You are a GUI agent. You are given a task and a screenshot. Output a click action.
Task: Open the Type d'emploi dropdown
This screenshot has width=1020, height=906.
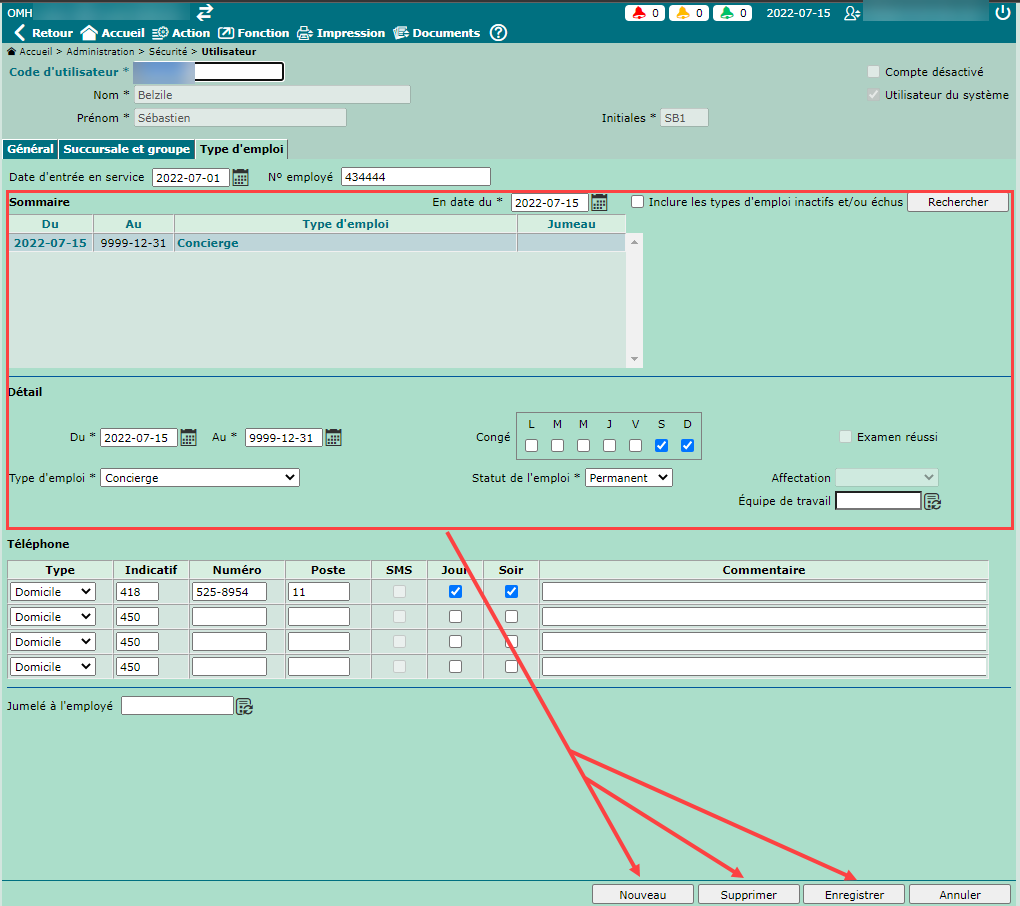pos(200,478)
